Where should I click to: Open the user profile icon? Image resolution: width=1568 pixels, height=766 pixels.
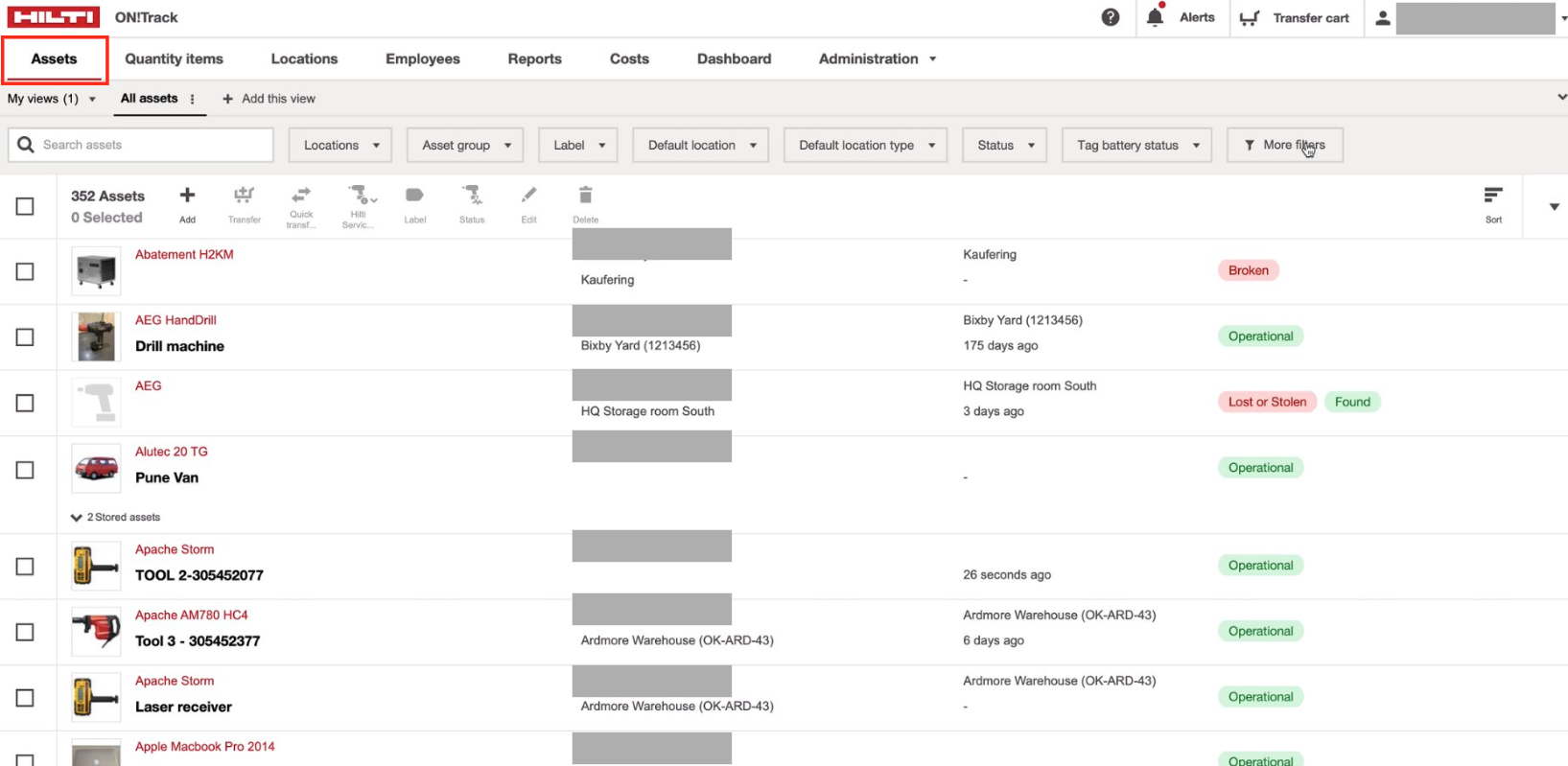coord(1382,18)
